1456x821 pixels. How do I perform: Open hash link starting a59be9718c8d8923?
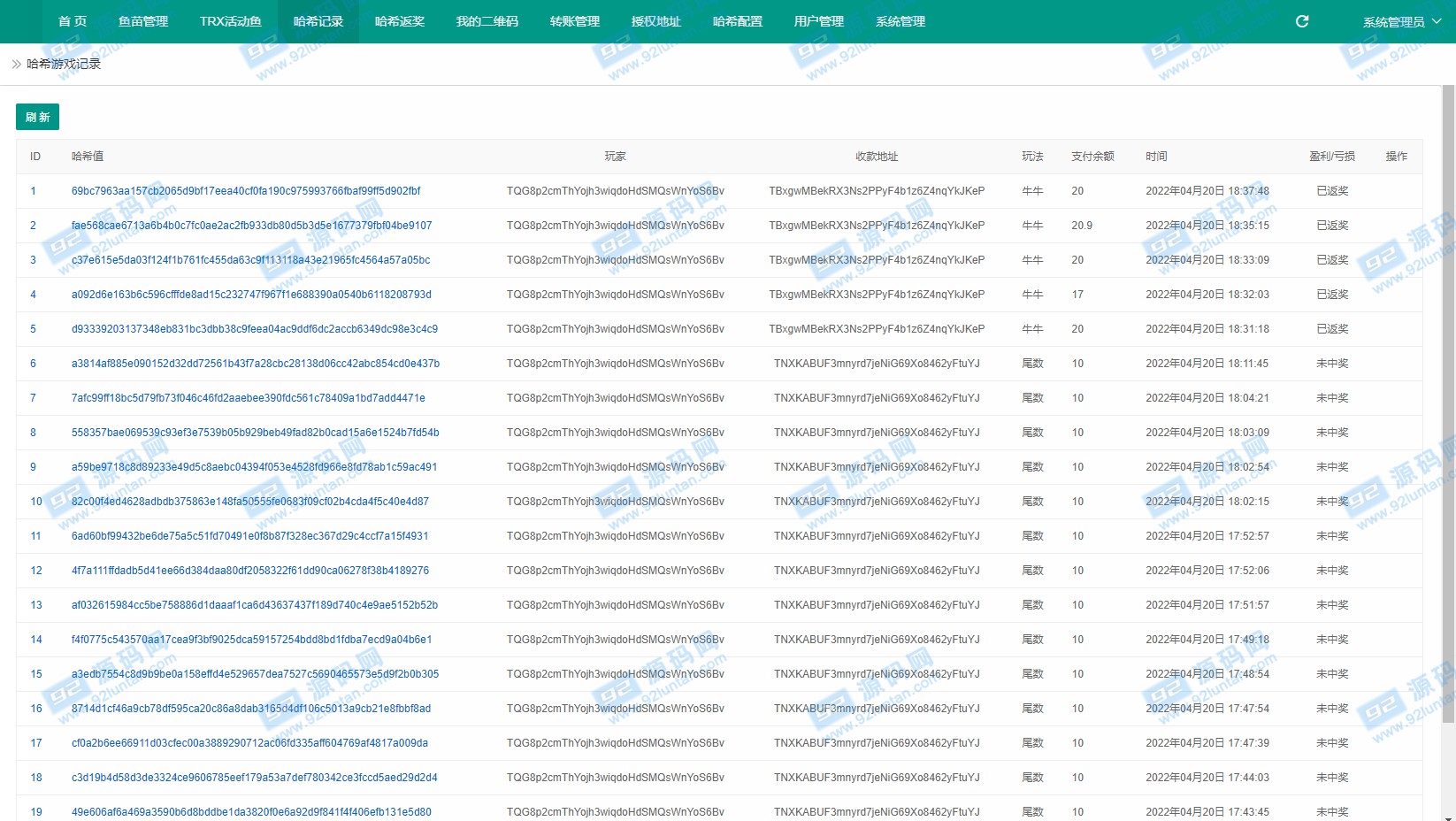point(255,467)
